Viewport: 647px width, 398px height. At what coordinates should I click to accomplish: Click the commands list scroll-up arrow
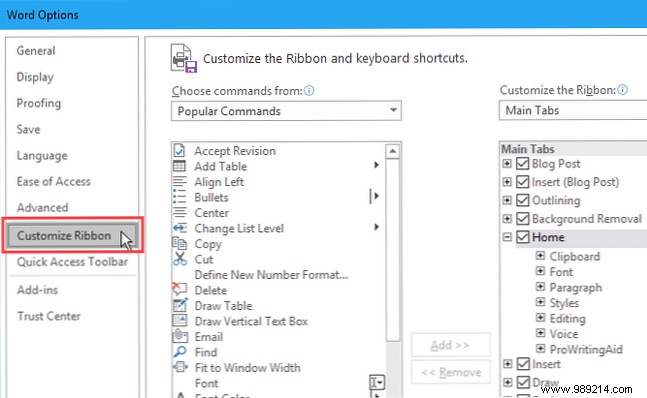click(x=392, y=151)
